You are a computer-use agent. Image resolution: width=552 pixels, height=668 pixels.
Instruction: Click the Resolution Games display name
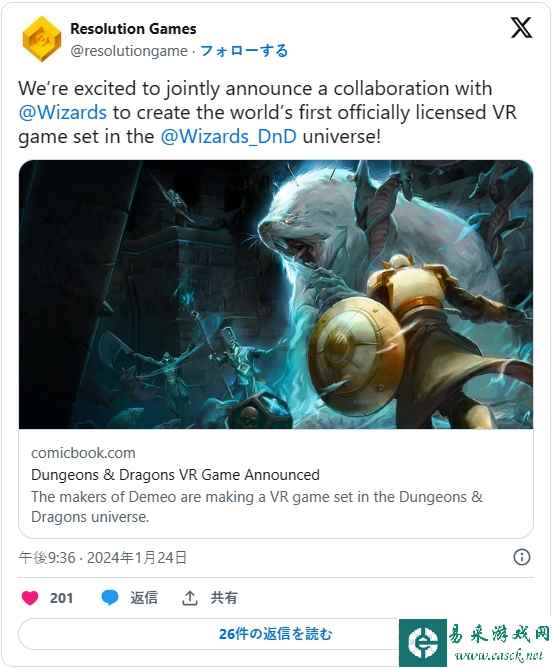click(x=133, y=29)
